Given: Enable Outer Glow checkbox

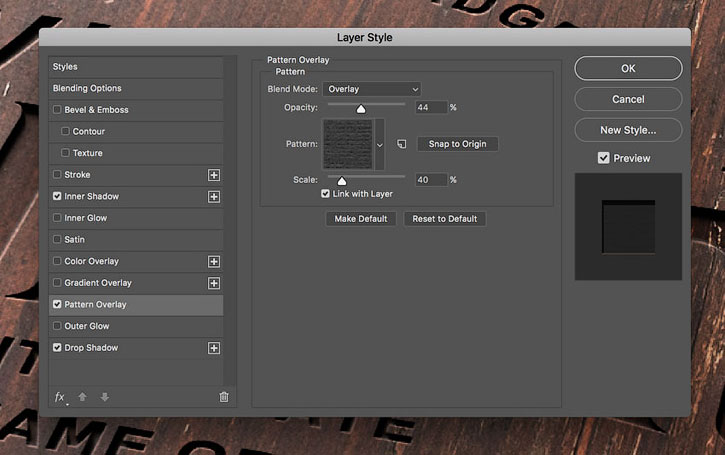Looking at the screenshot, I should (57, 326).
